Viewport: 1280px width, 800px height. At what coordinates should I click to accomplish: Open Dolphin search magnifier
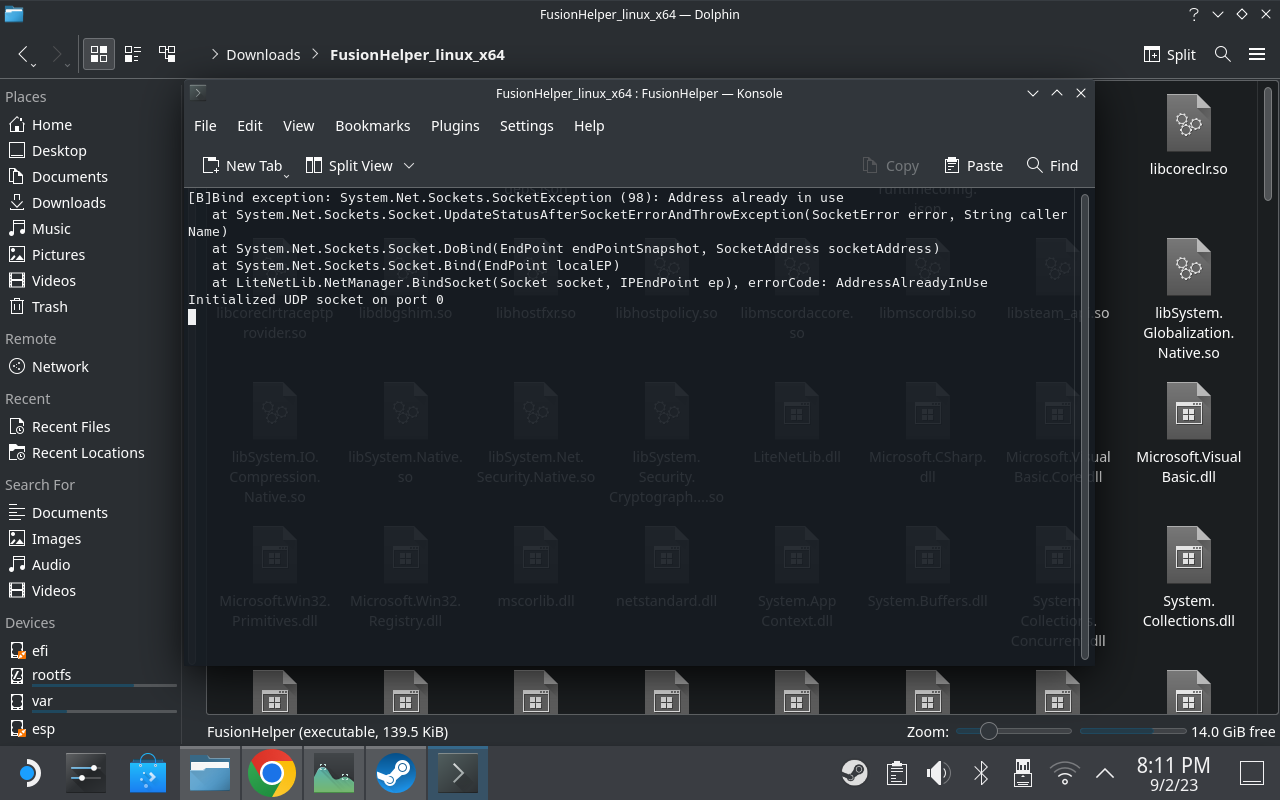coord(1222,54)
